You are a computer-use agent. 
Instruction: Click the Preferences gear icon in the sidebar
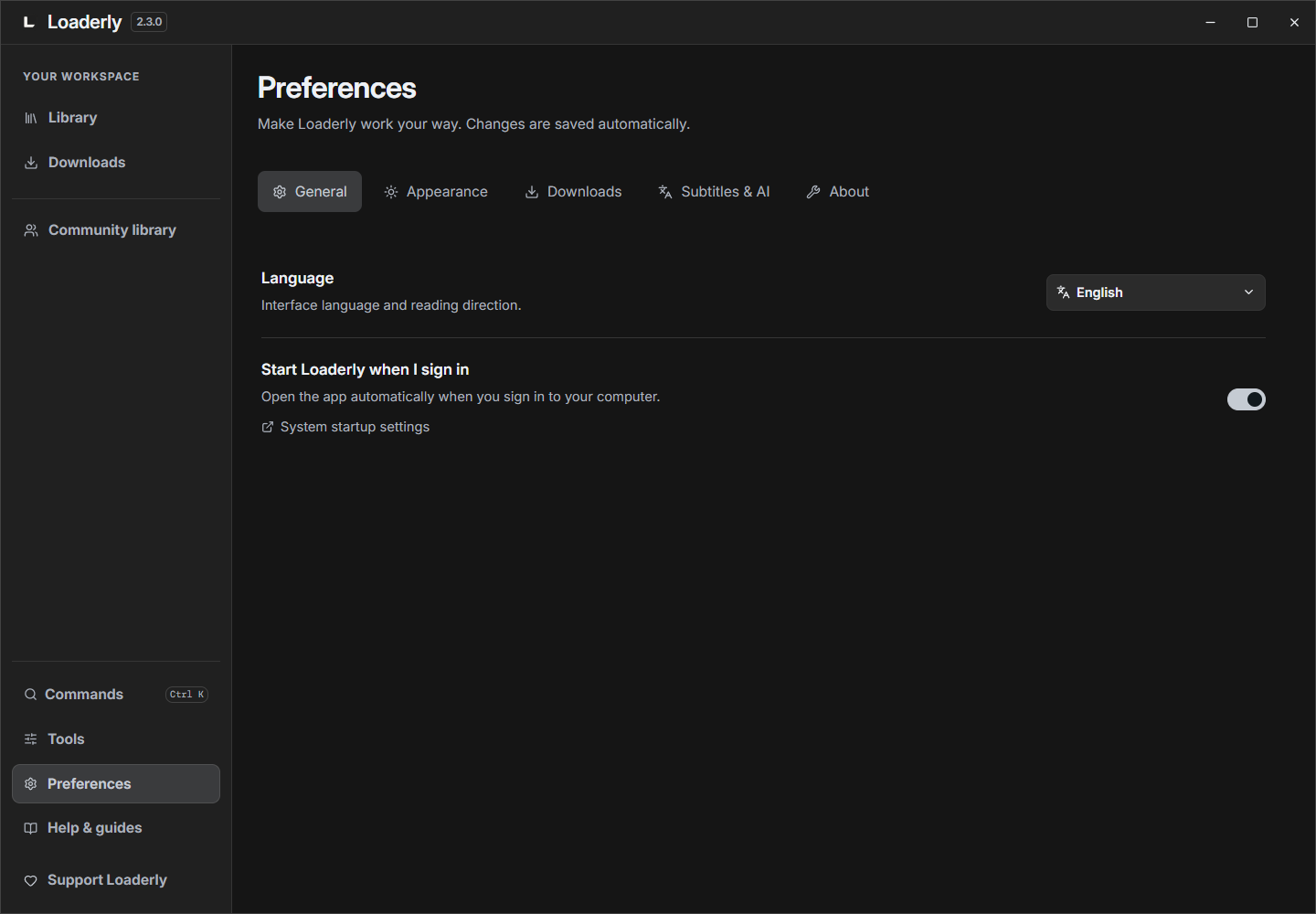pyautogui.click(x=31, y=784)
